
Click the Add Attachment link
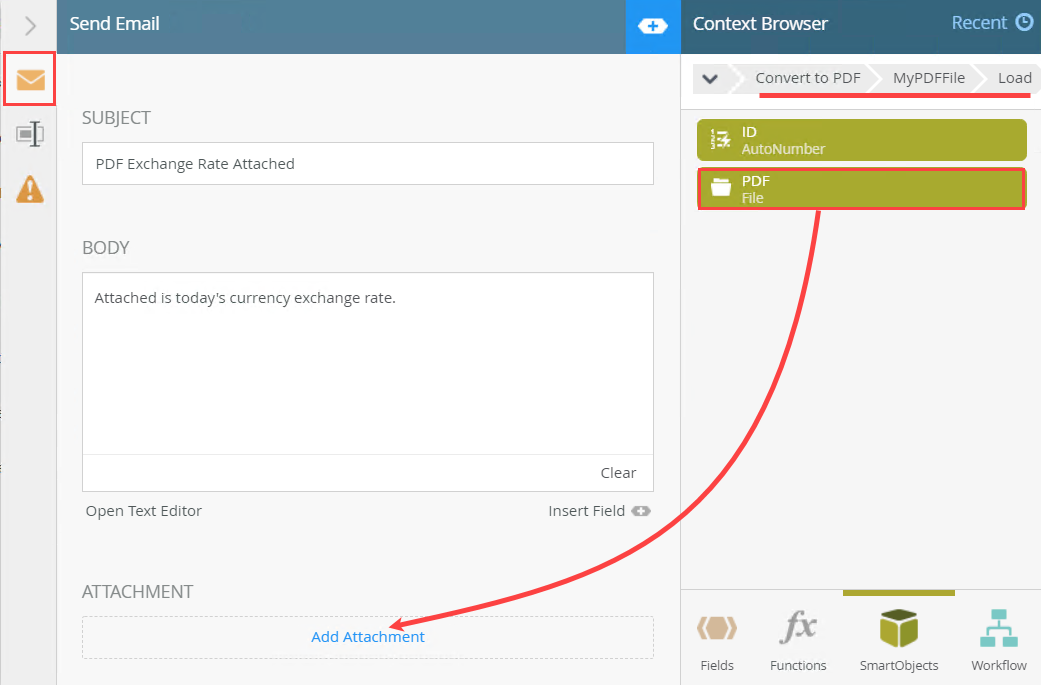point(368,637)
